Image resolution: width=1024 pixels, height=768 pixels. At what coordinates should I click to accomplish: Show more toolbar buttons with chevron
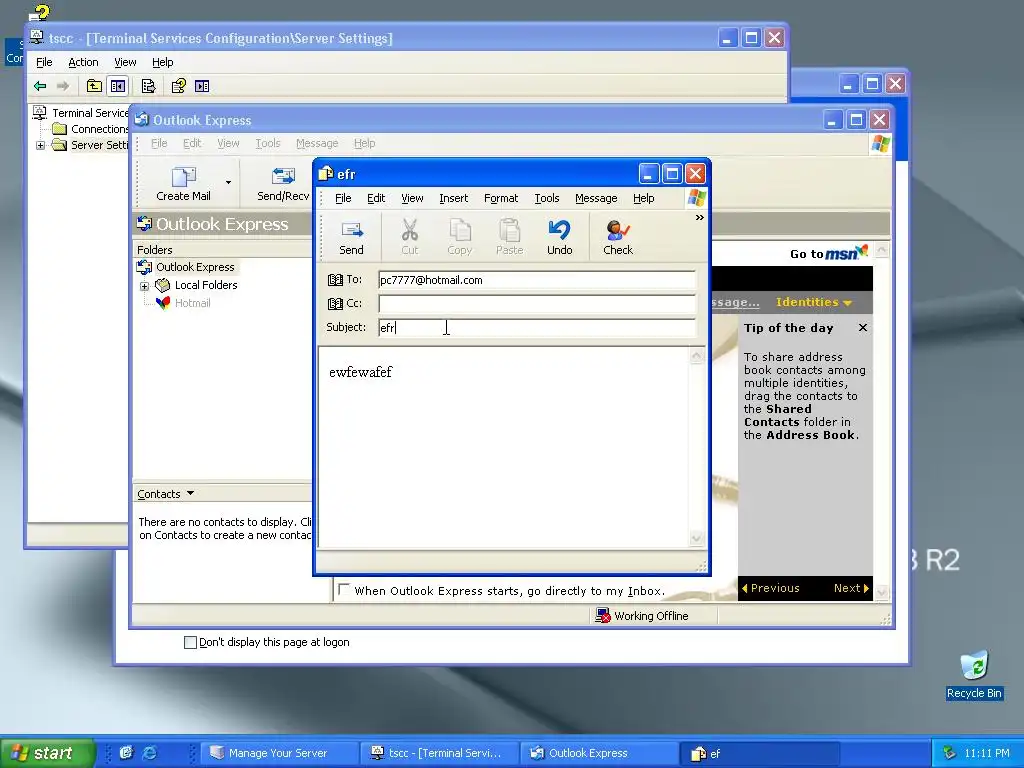(699, 217)
